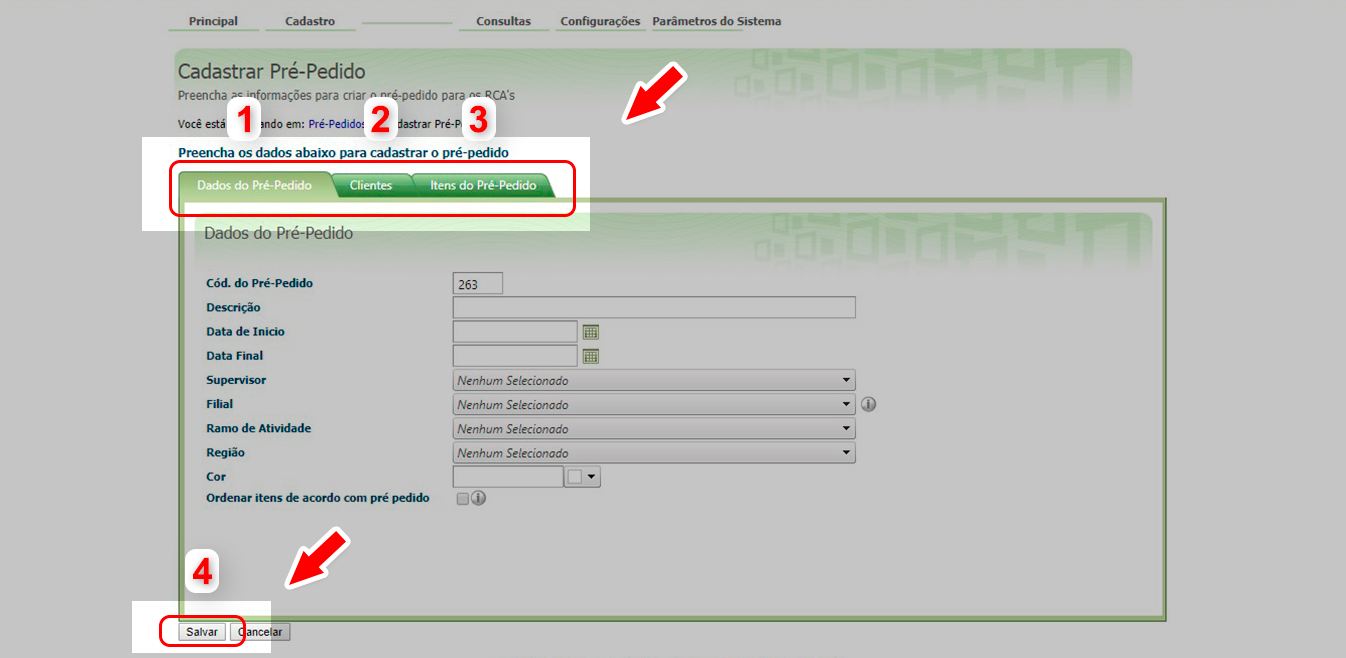Open the Data Final calendar picker

[590, 356]
